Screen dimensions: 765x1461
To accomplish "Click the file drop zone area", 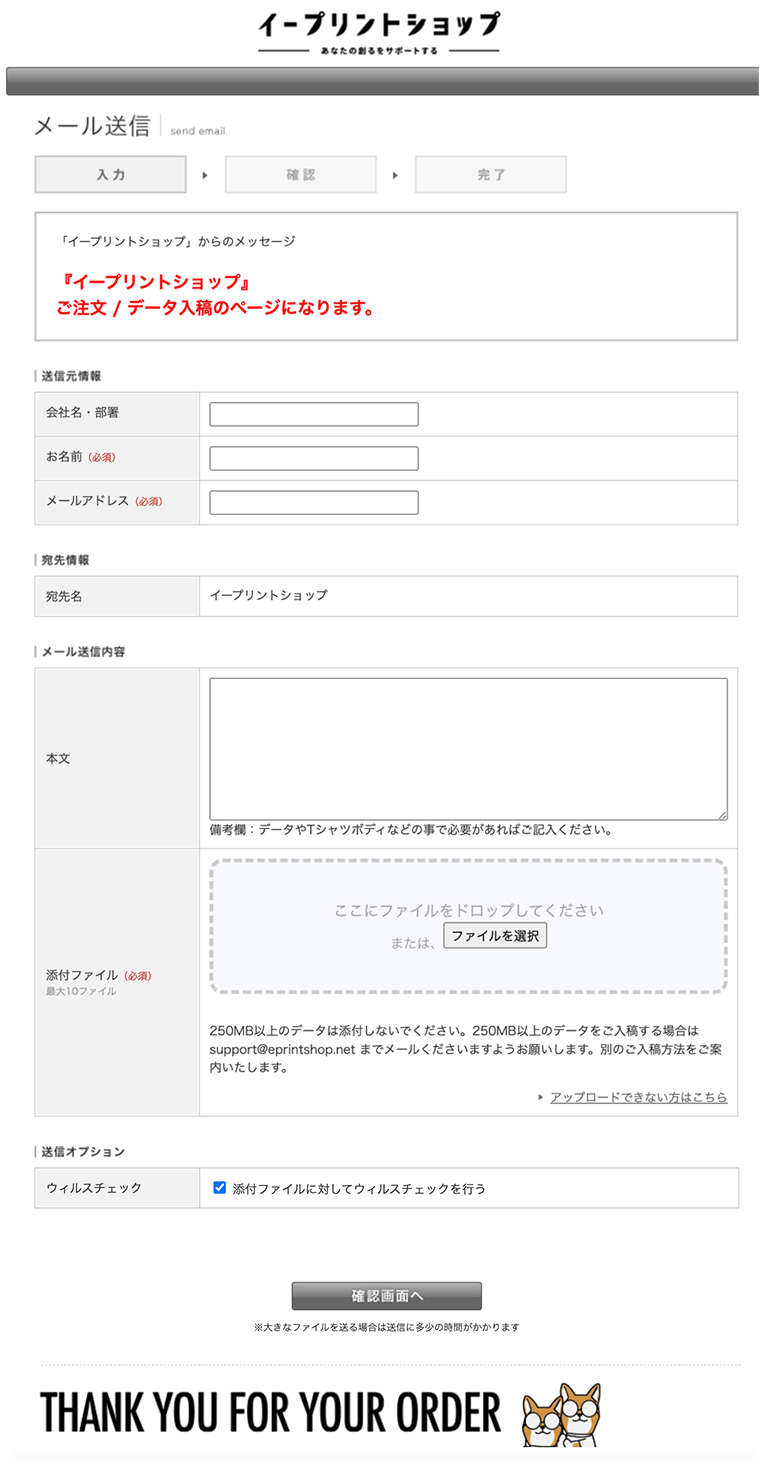I will [468, 926].
